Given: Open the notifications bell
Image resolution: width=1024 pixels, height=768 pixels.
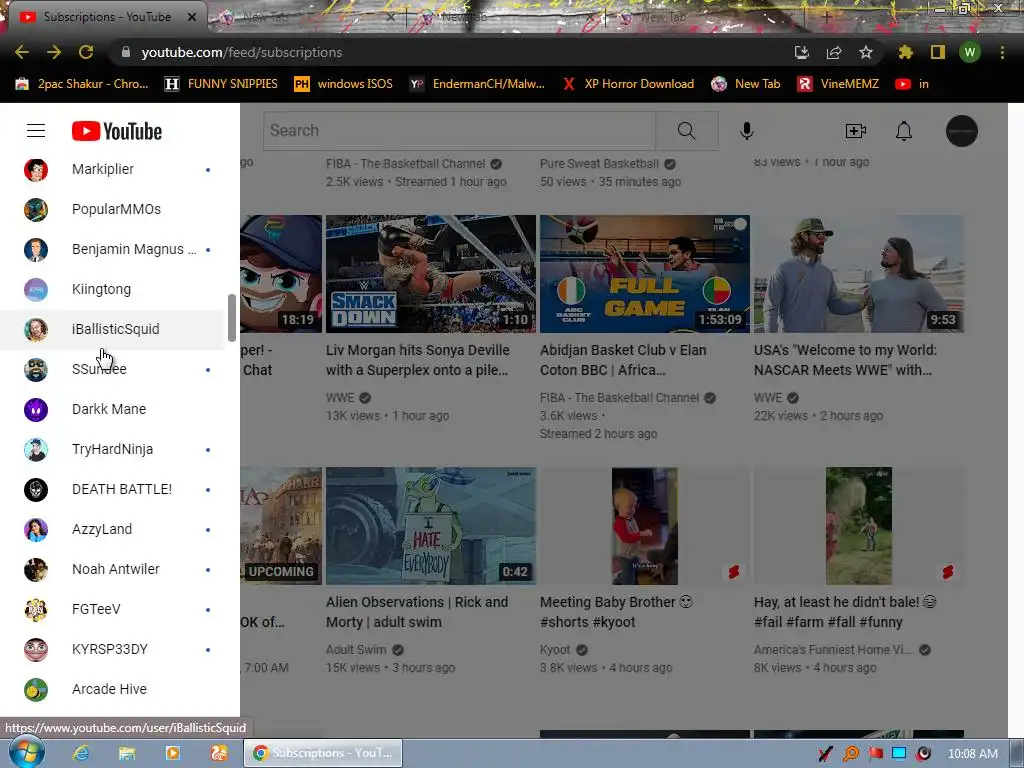Looking at the screenshot, I should 904,131.
